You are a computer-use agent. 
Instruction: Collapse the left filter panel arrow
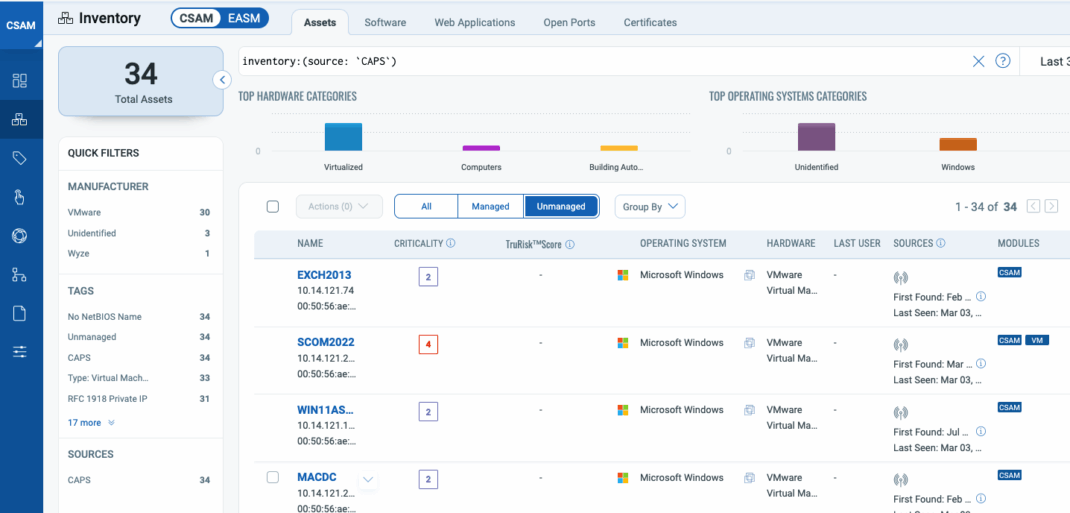222,80
